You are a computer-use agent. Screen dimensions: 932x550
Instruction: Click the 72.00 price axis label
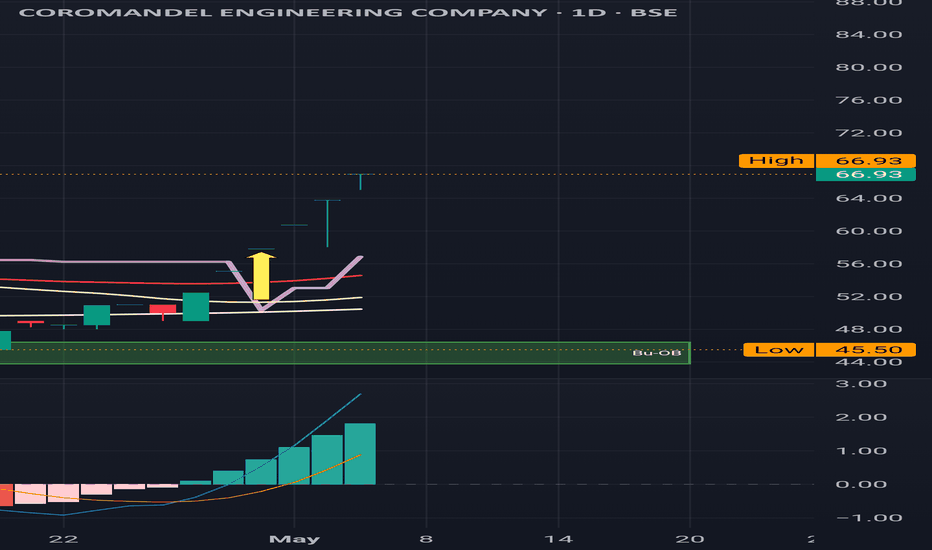(x=869, y=133)
